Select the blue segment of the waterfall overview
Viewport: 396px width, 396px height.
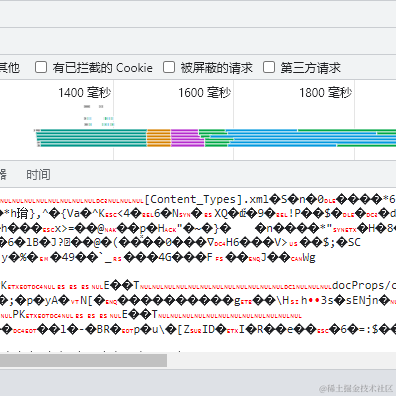pos(300,138)
